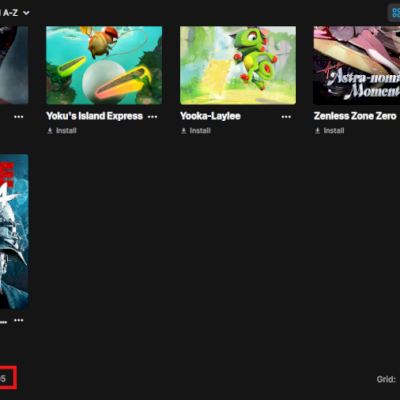Open Yooka-Laylee cover thumbnail

pos(238,65)
